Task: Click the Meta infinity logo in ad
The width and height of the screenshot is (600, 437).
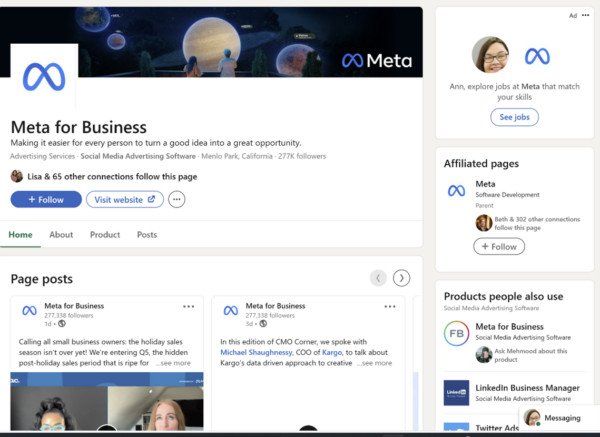Action: tap(537, 56)
